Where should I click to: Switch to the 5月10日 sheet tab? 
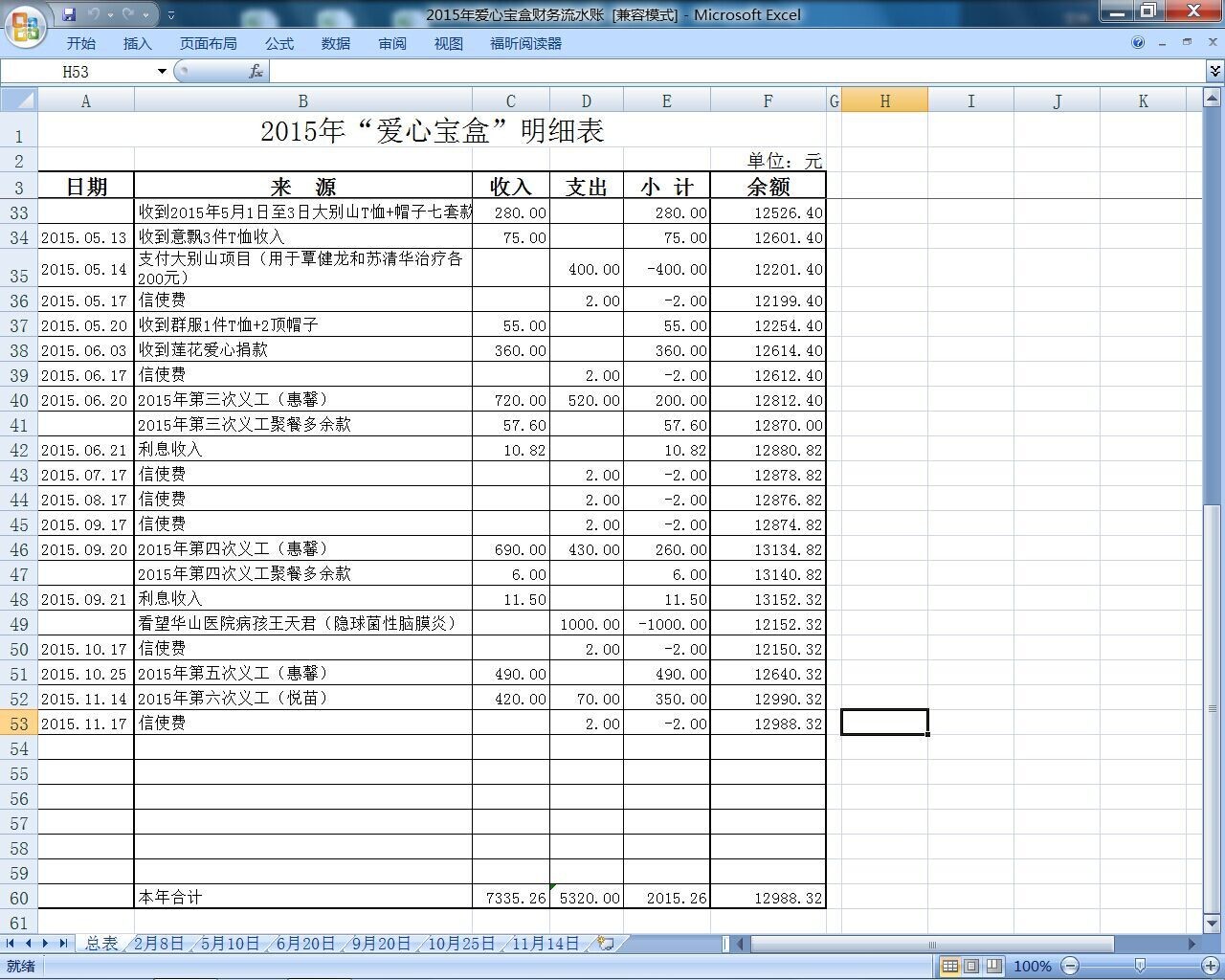(x=230, y=944)
